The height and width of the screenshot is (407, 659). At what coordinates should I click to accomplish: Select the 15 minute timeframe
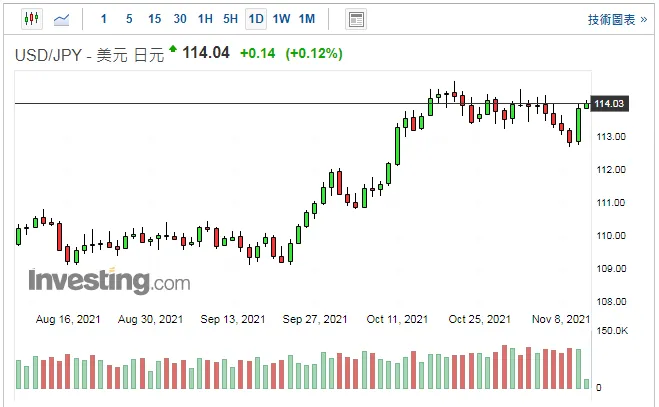[x=154, y=19]
